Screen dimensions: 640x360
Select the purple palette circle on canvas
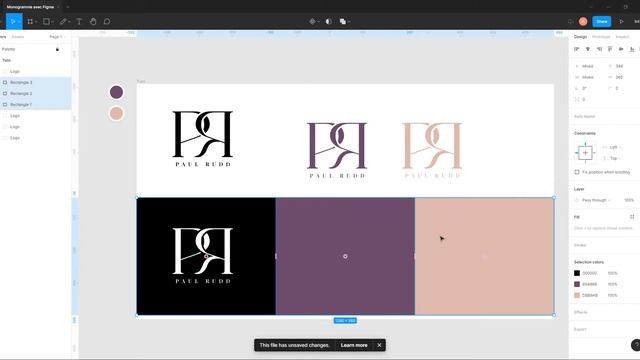click(x=116, y=92)
